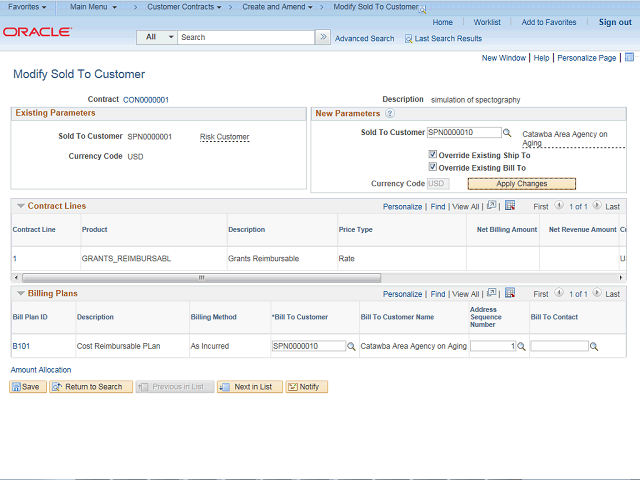Click the Net Billing Amount column header
640x480 pixels.
[x=507, y=229]
